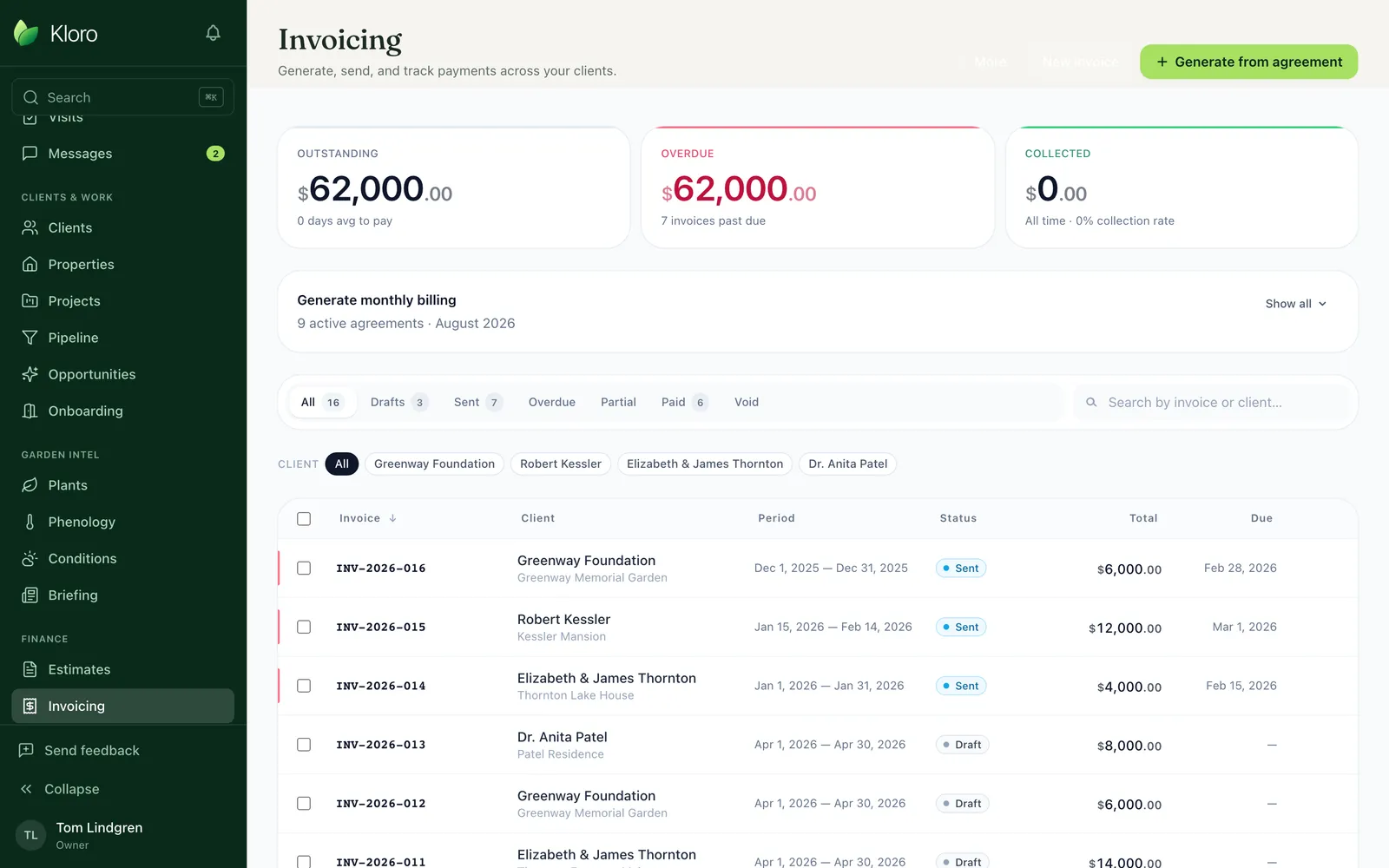Open Projects via its sidebar icon
The image size is (1389, 868).
[30, 301]
